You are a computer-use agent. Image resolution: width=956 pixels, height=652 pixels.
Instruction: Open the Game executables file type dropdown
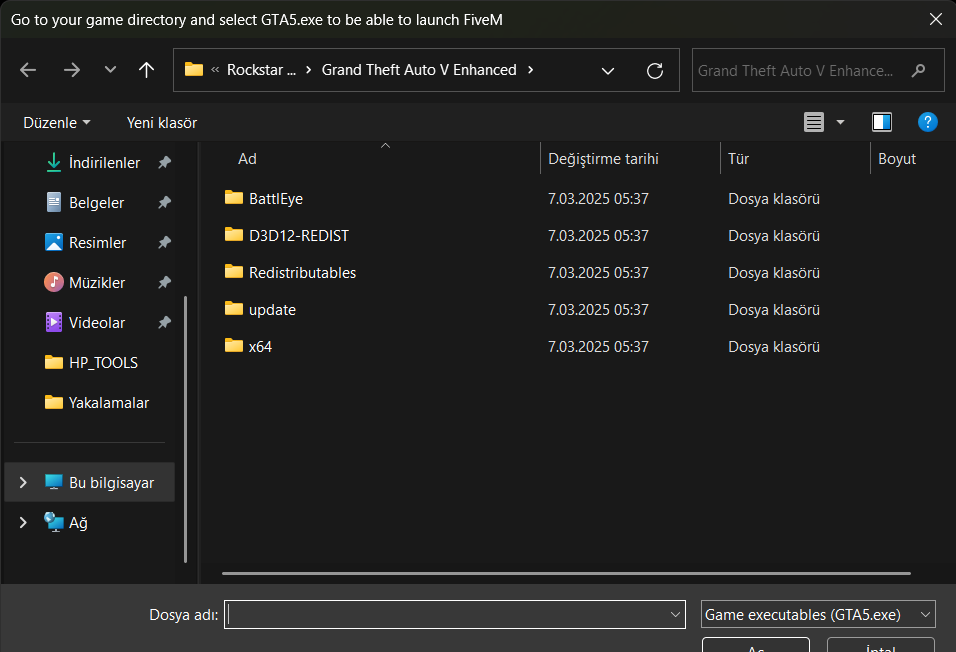click(818, 614)
